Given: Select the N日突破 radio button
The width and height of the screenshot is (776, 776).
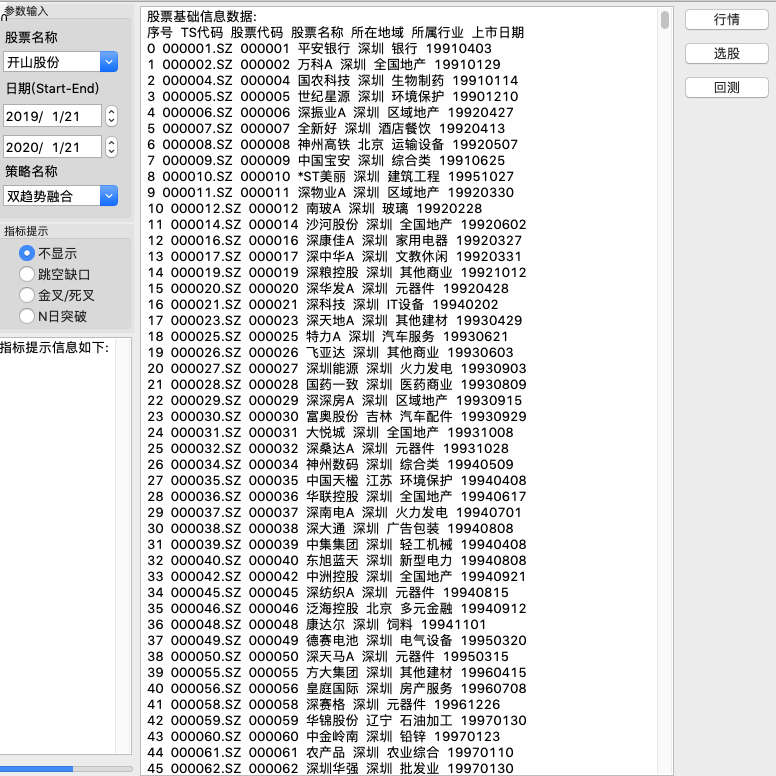Looking at the screenshot, I should point(27,316).
